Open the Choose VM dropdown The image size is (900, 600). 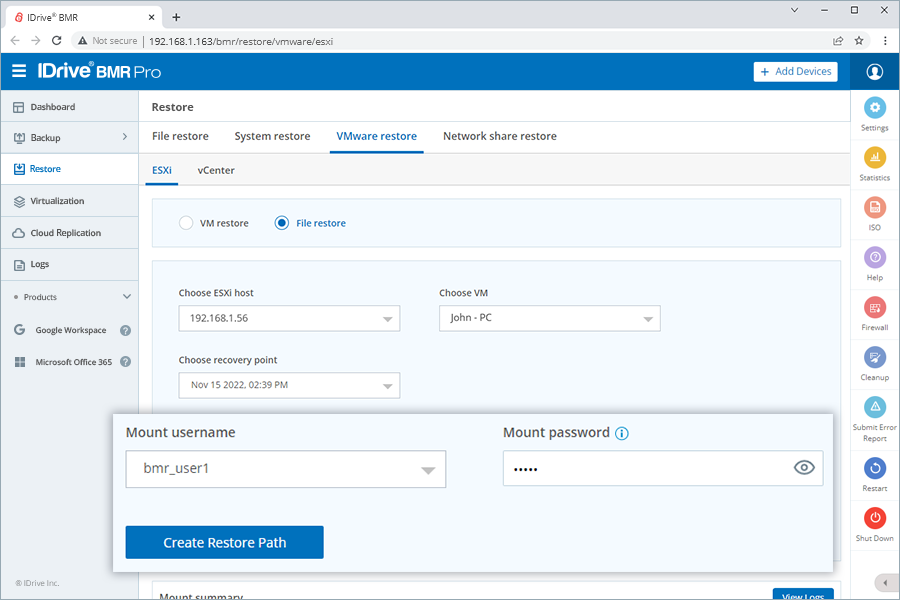tap(549, 319)
